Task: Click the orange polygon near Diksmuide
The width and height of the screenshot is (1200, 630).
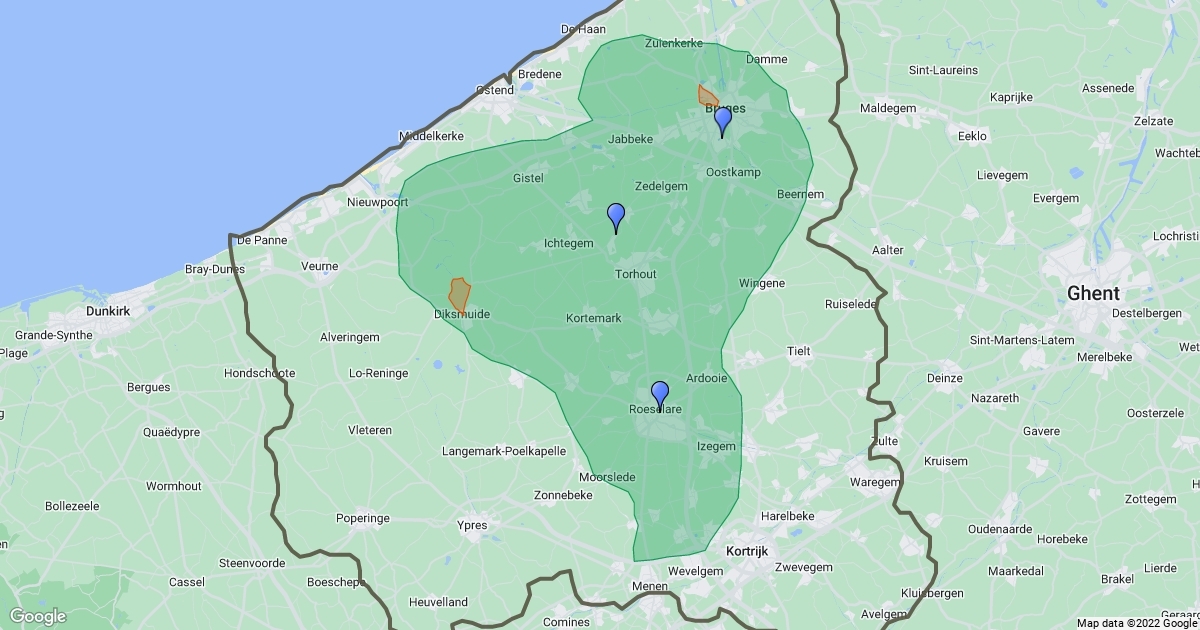Action: tap(459, 294)
